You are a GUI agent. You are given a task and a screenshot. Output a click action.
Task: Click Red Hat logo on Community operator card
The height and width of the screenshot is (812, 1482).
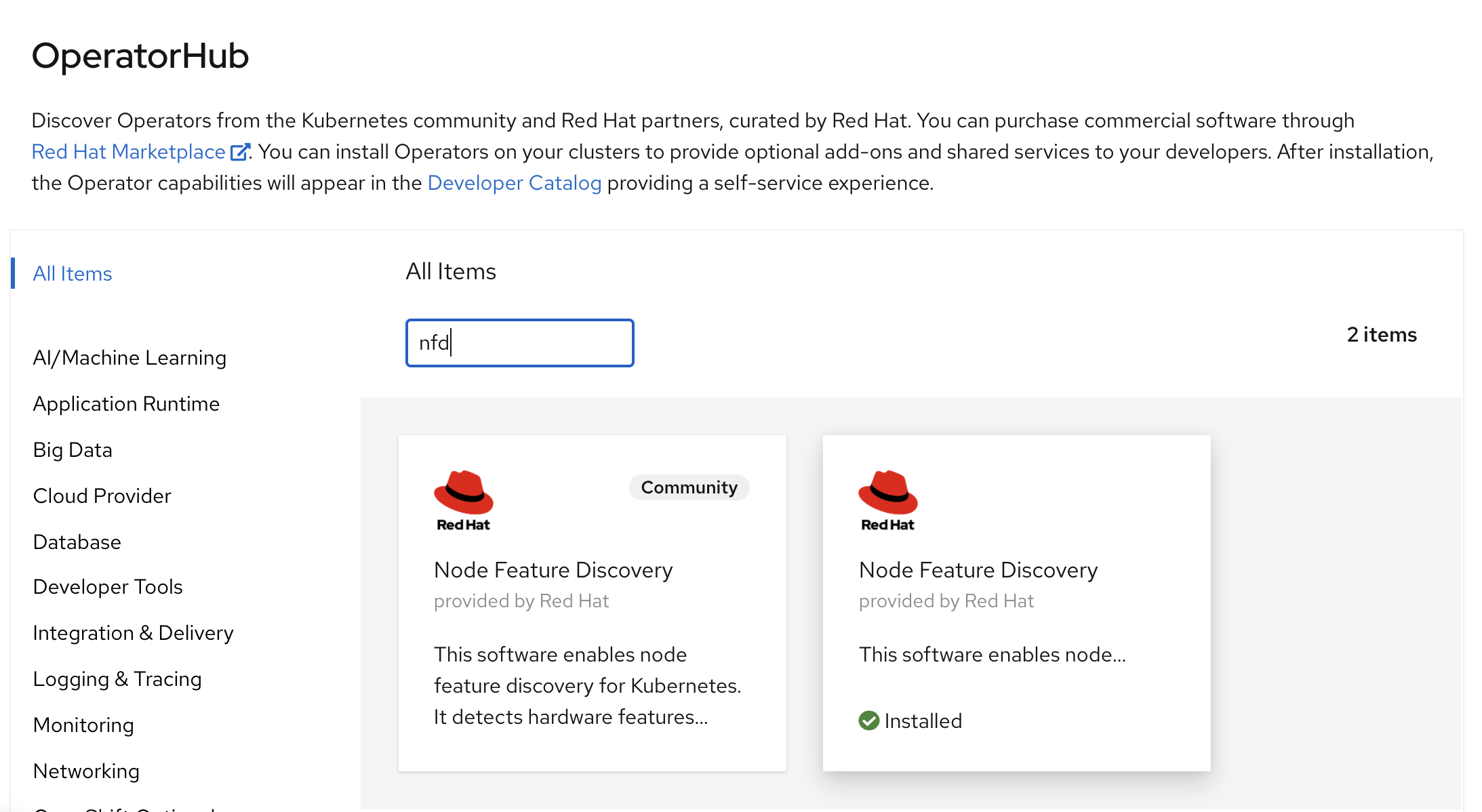click(464, 500)
